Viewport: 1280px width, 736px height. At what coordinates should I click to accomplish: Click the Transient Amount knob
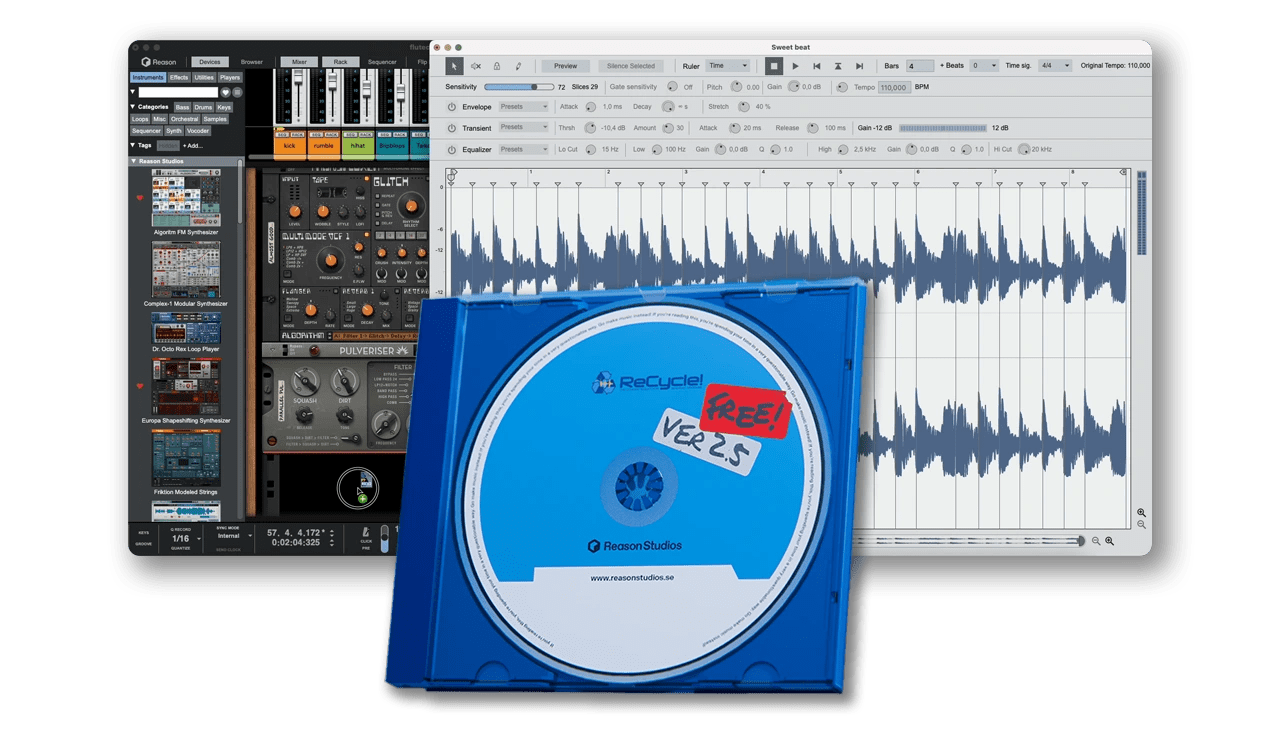[x=666, y=128]
